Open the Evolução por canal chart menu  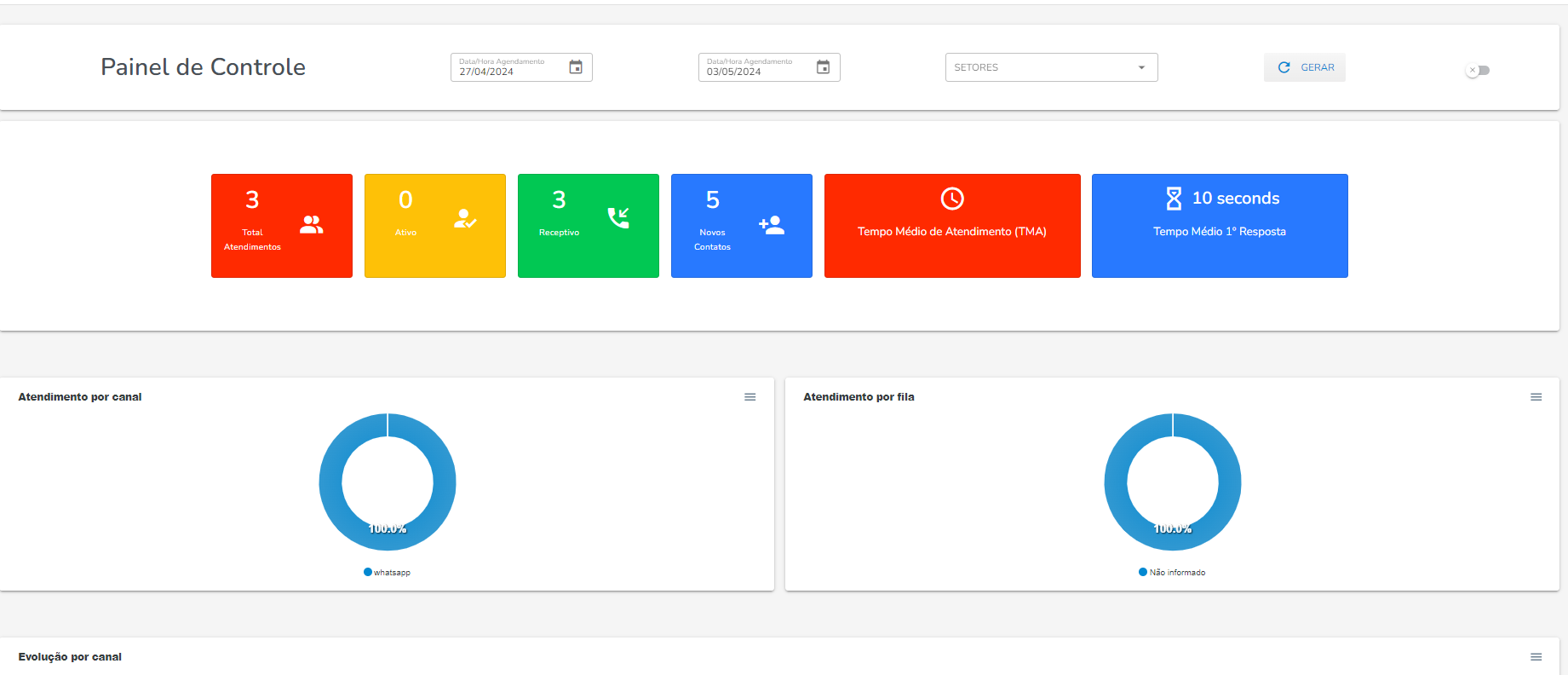tap(1536, 657)
